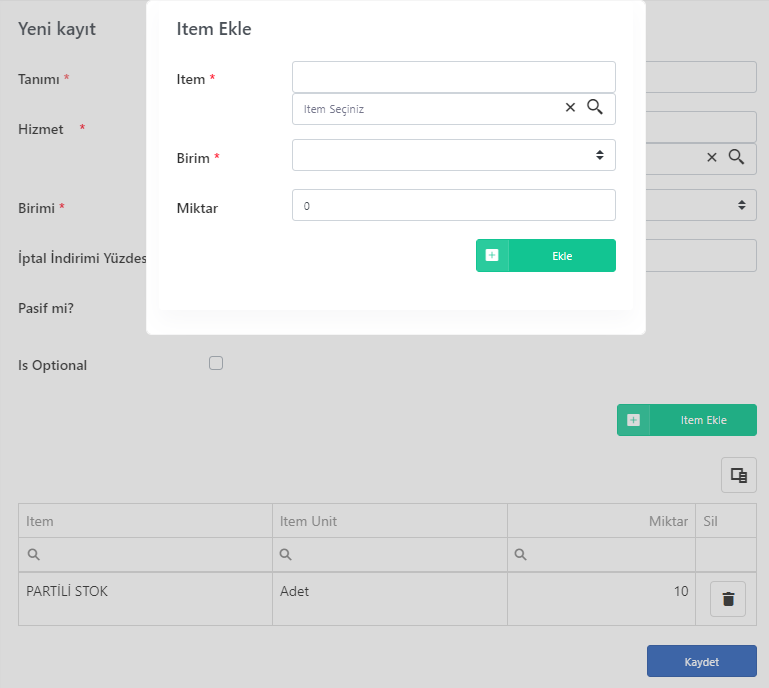Select the quantity cell showing 10

click(601, 599)
